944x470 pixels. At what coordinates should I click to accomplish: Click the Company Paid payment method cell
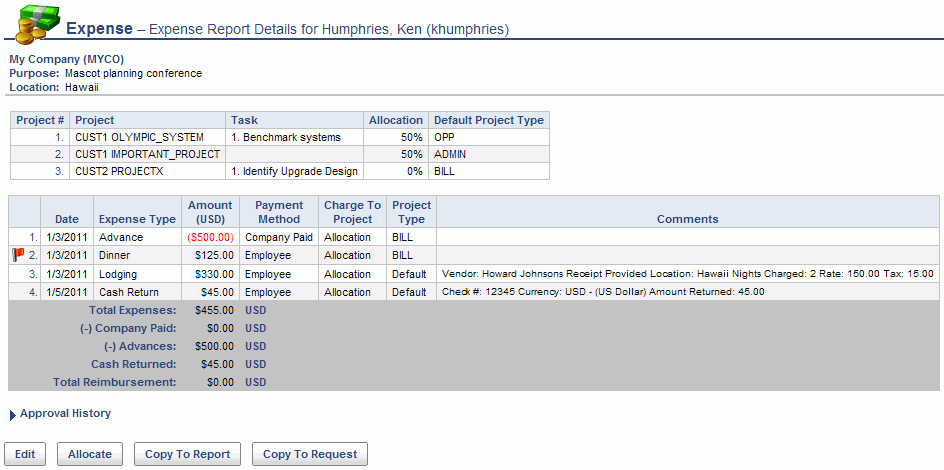click(279, 237)
